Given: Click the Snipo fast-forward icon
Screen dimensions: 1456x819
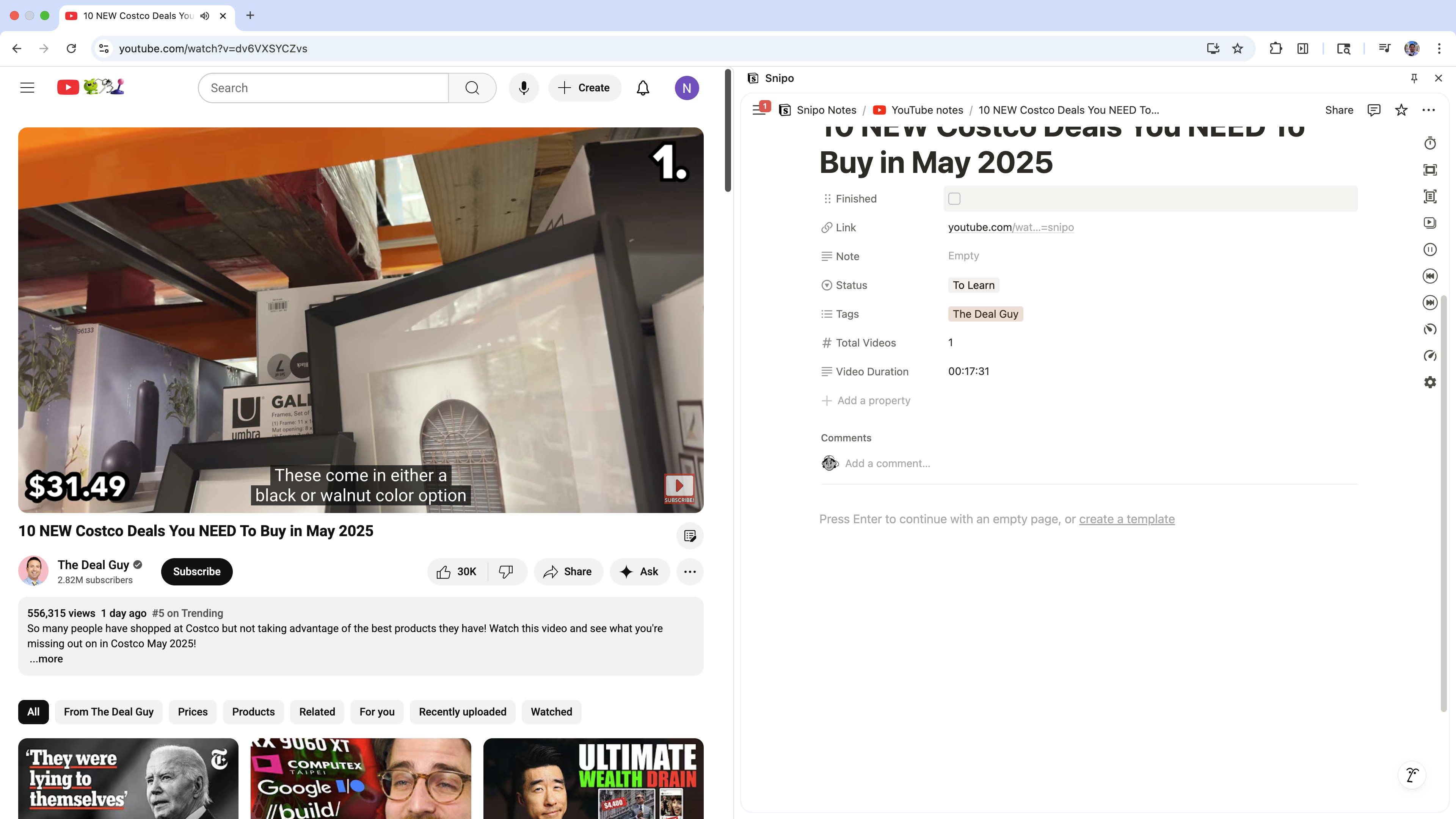Looking at the screenshot, I should click(x=1429, y=303).
